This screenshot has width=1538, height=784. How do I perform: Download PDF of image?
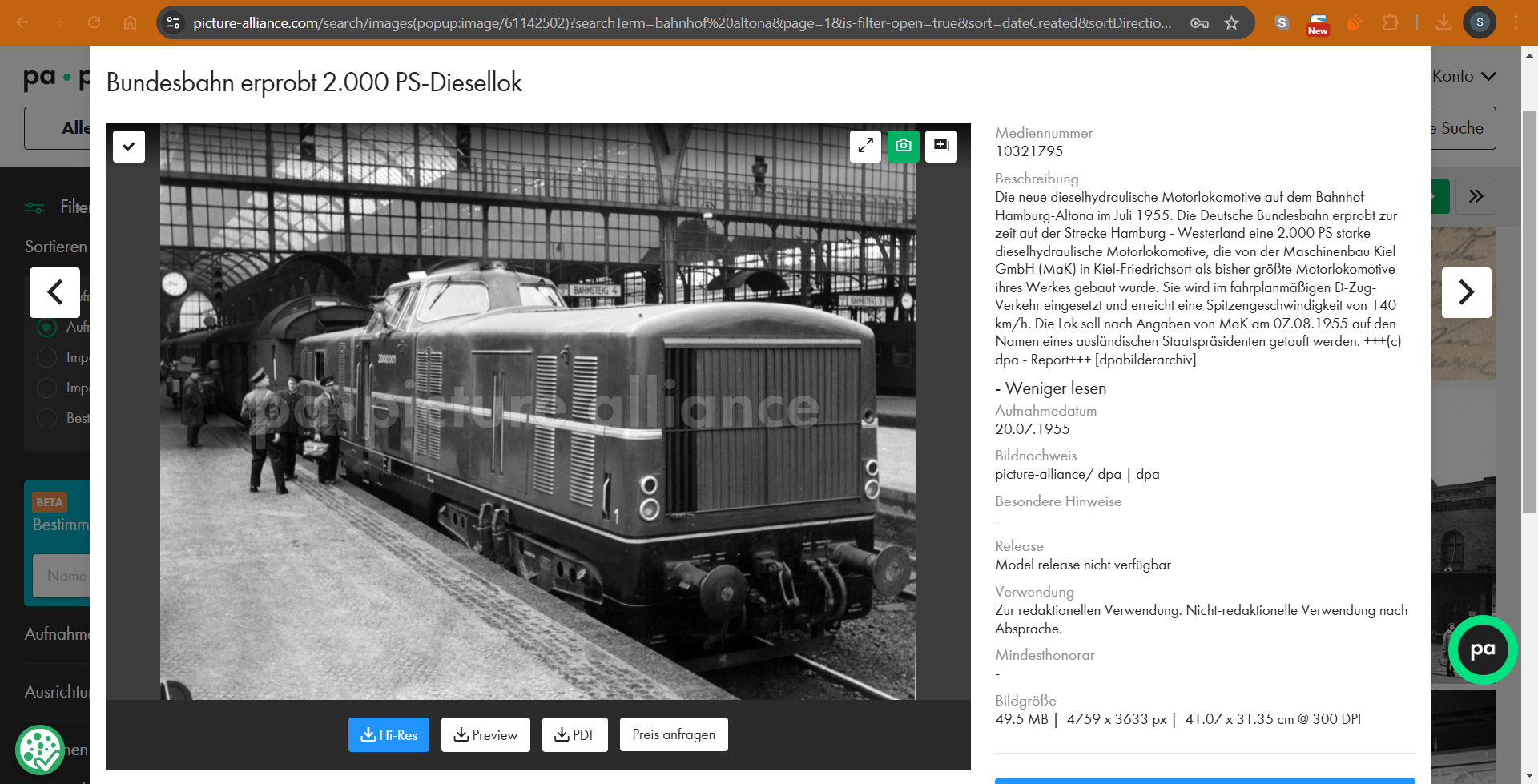pos(574,734)
